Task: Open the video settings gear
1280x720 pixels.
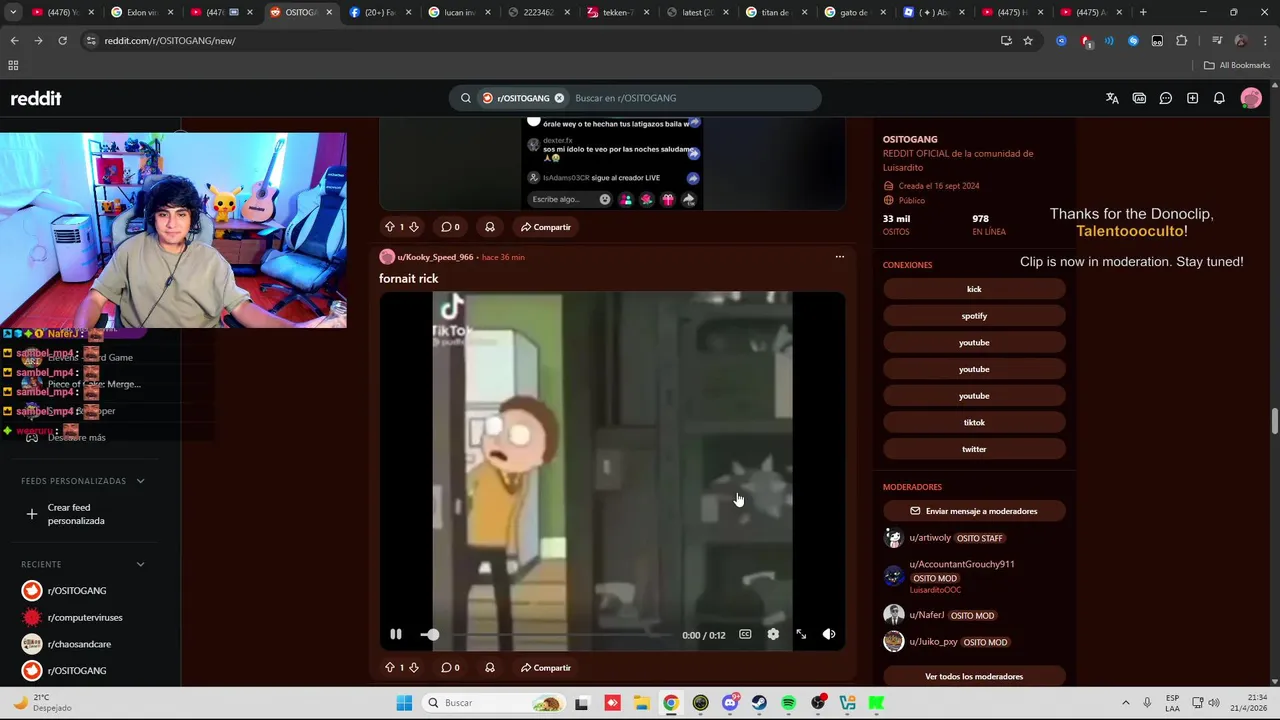Action: 773,634
